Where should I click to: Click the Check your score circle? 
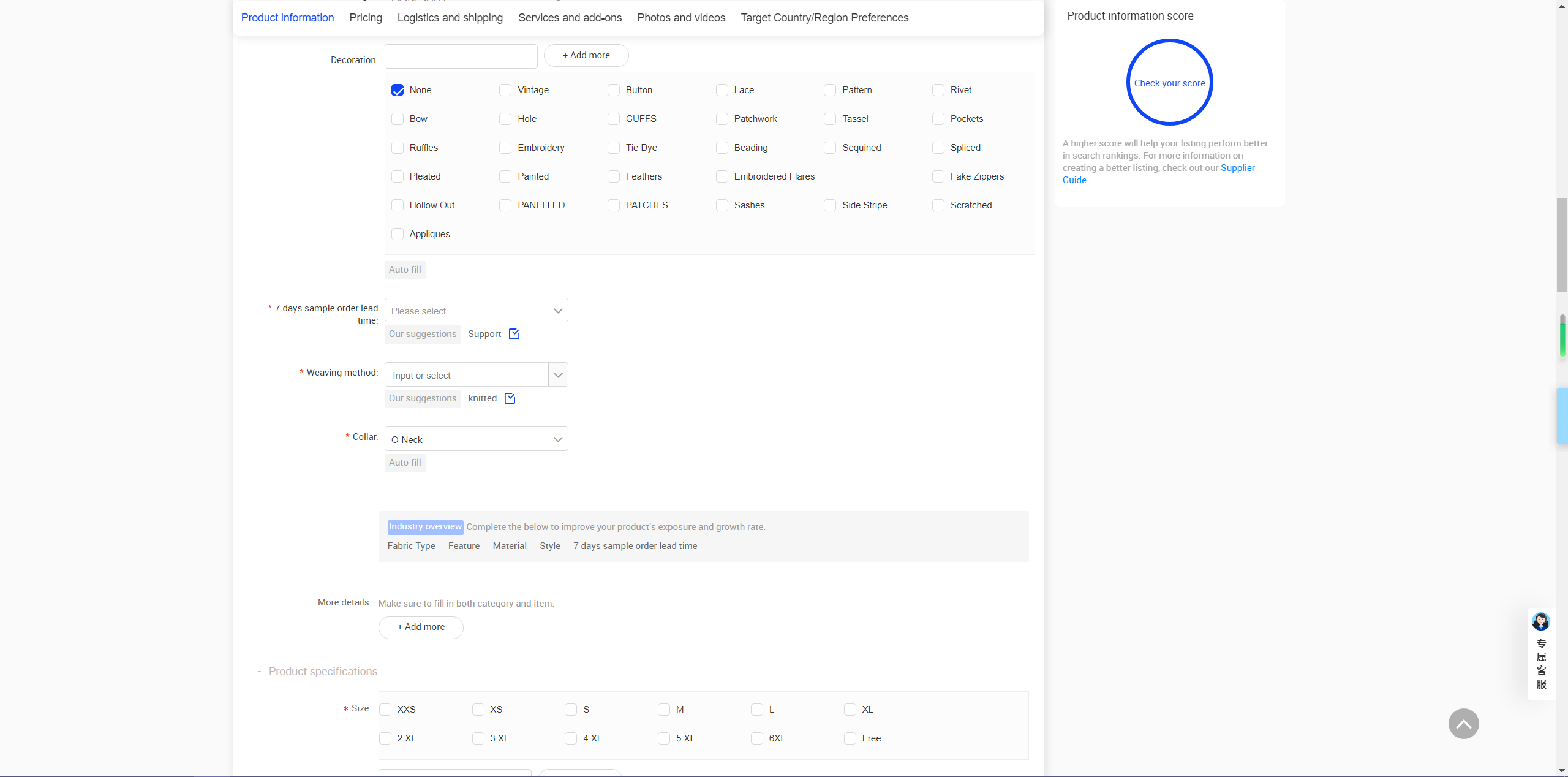pyautogui.click(x=1169, y=83)
